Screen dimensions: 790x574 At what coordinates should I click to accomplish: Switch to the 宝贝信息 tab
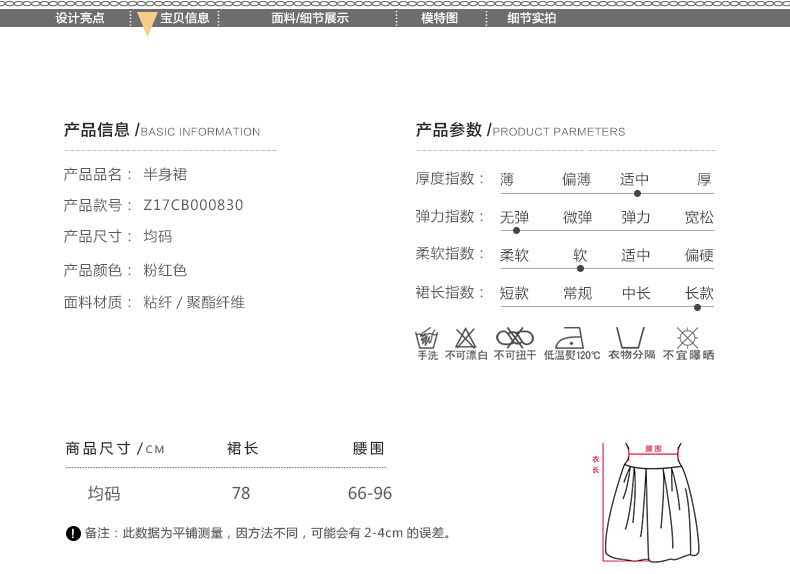(x=185, y=18)
